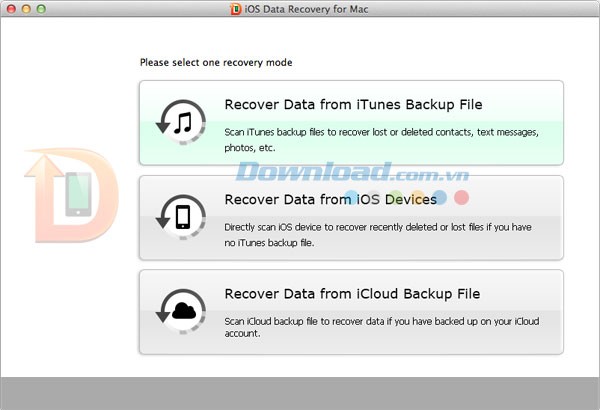
Task: Click the gray bar at window bottom
Action: (300, 394)
